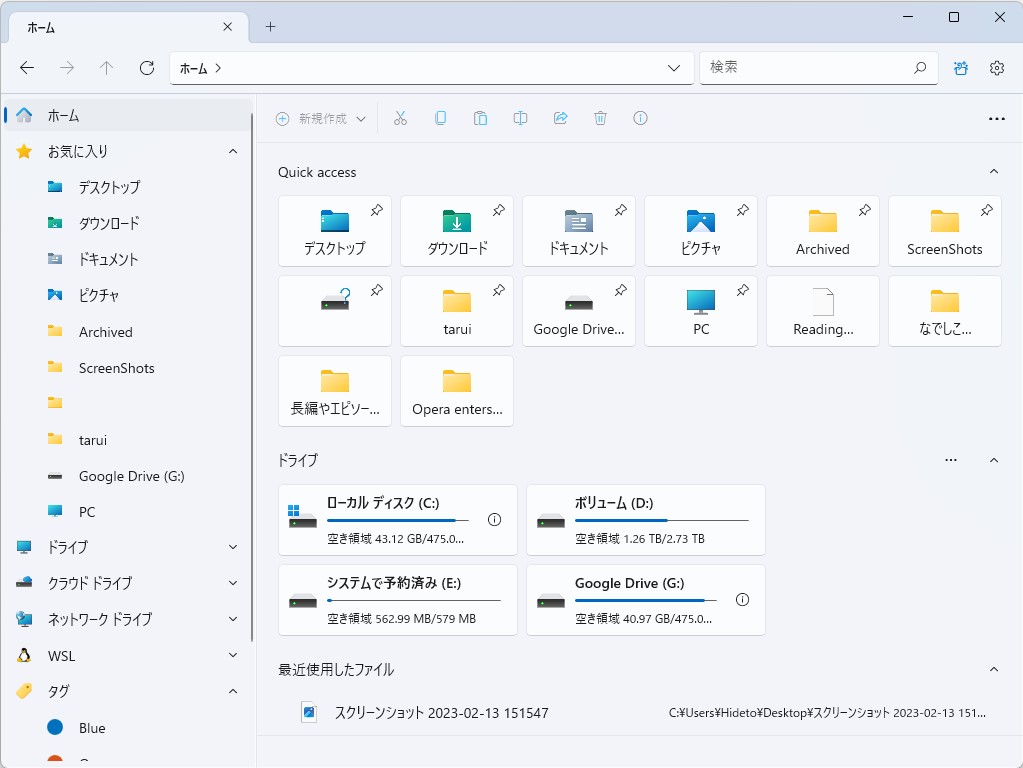Open a new Explorer tab with the plus button

[x=269, y=27]
